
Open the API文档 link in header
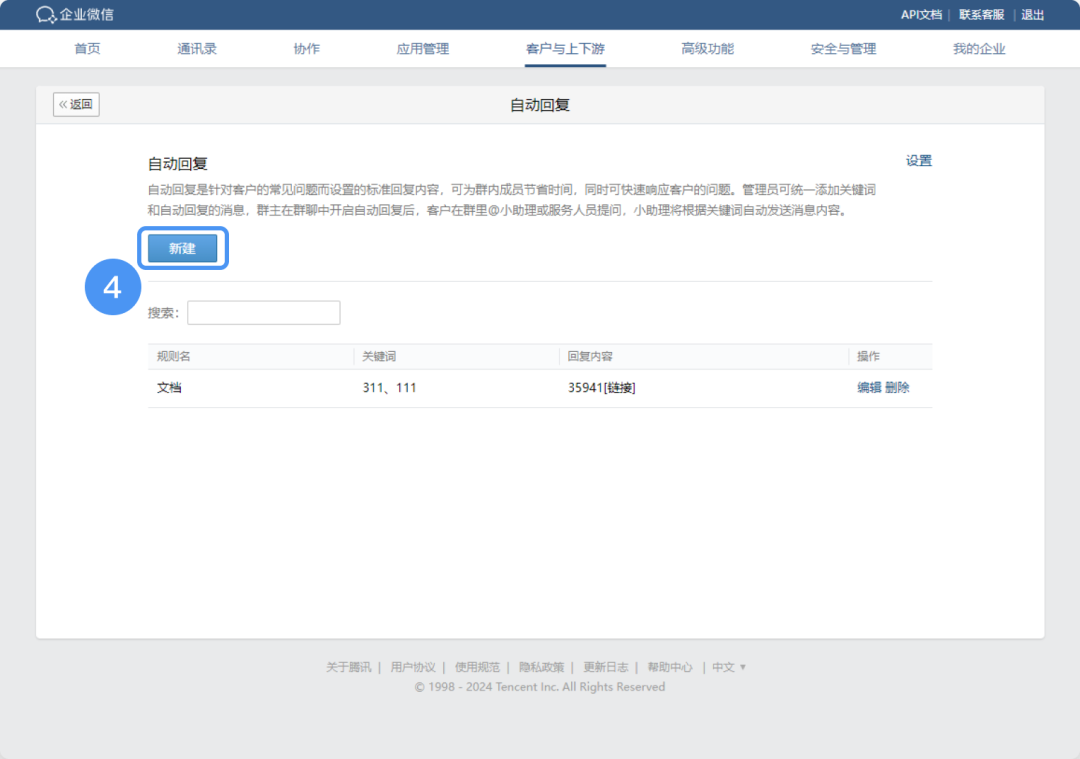click(x=921, y=15)
